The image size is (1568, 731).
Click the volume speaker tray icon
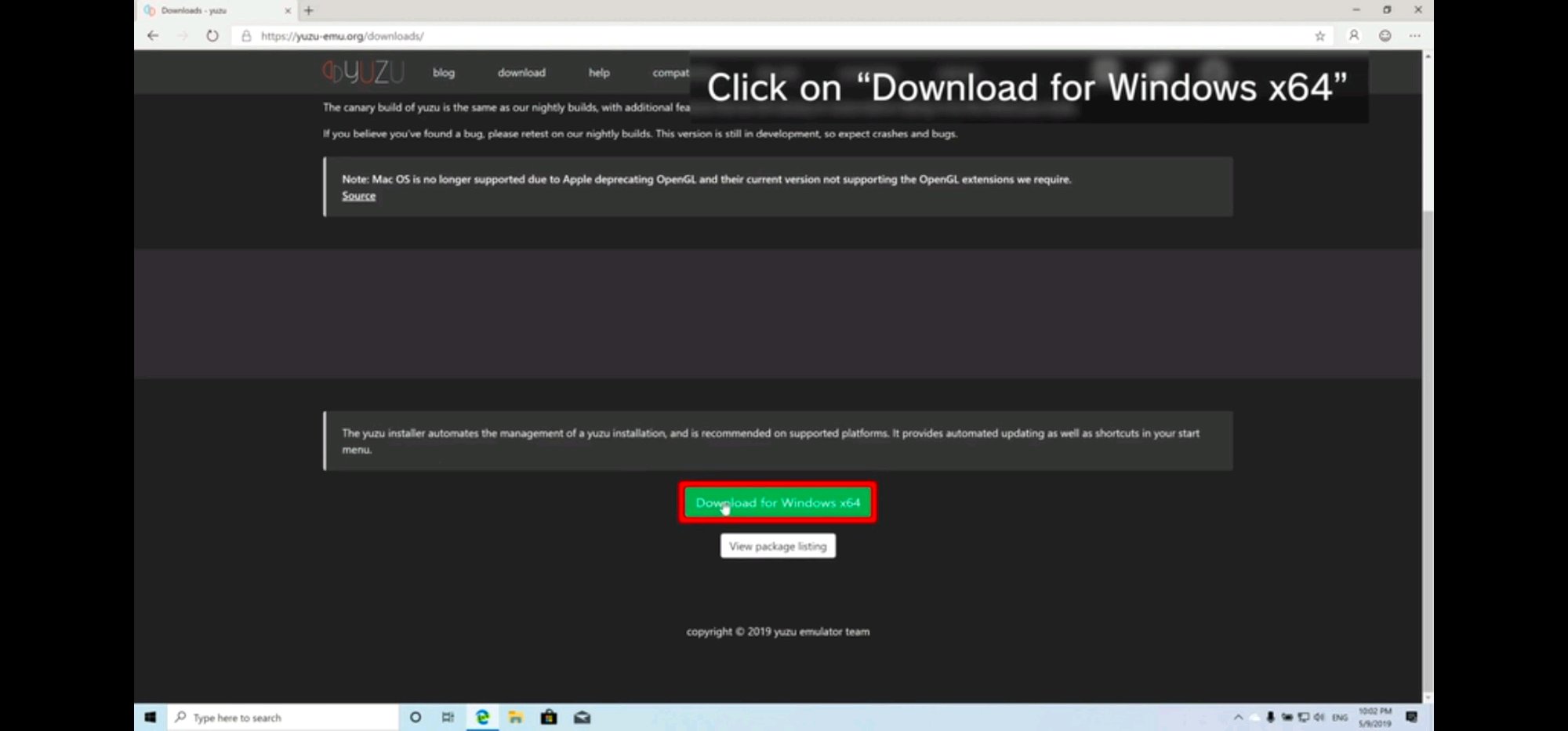(x=1319, y=718)
